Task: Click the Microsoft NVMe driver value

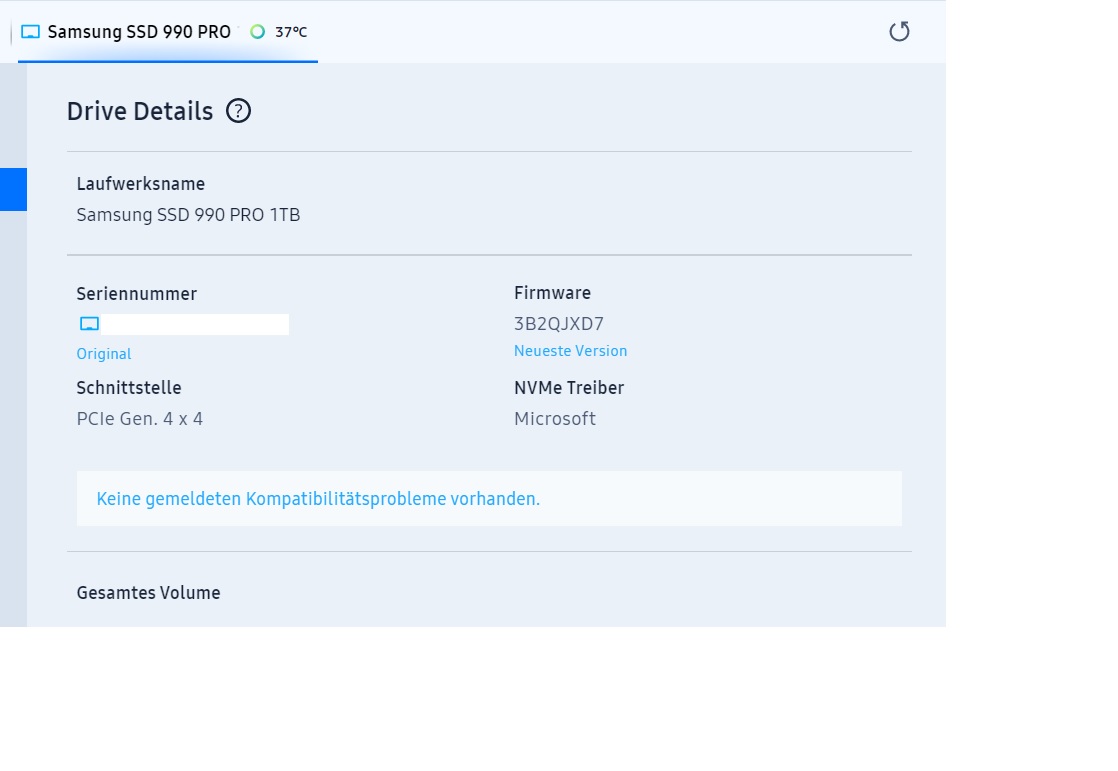Action: (x=555, y=419)
